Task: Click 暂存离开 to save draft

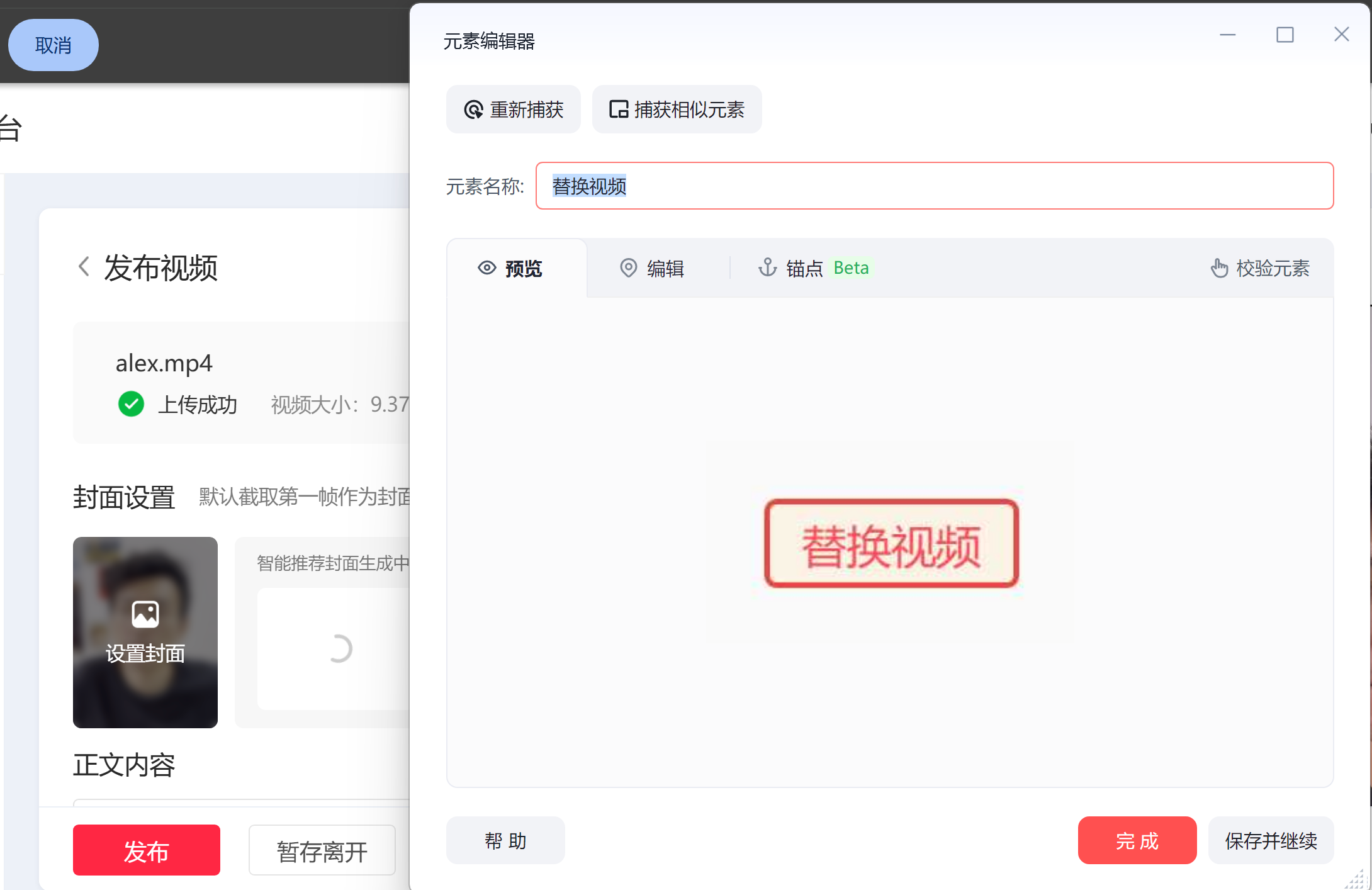Action: point(322,850)
